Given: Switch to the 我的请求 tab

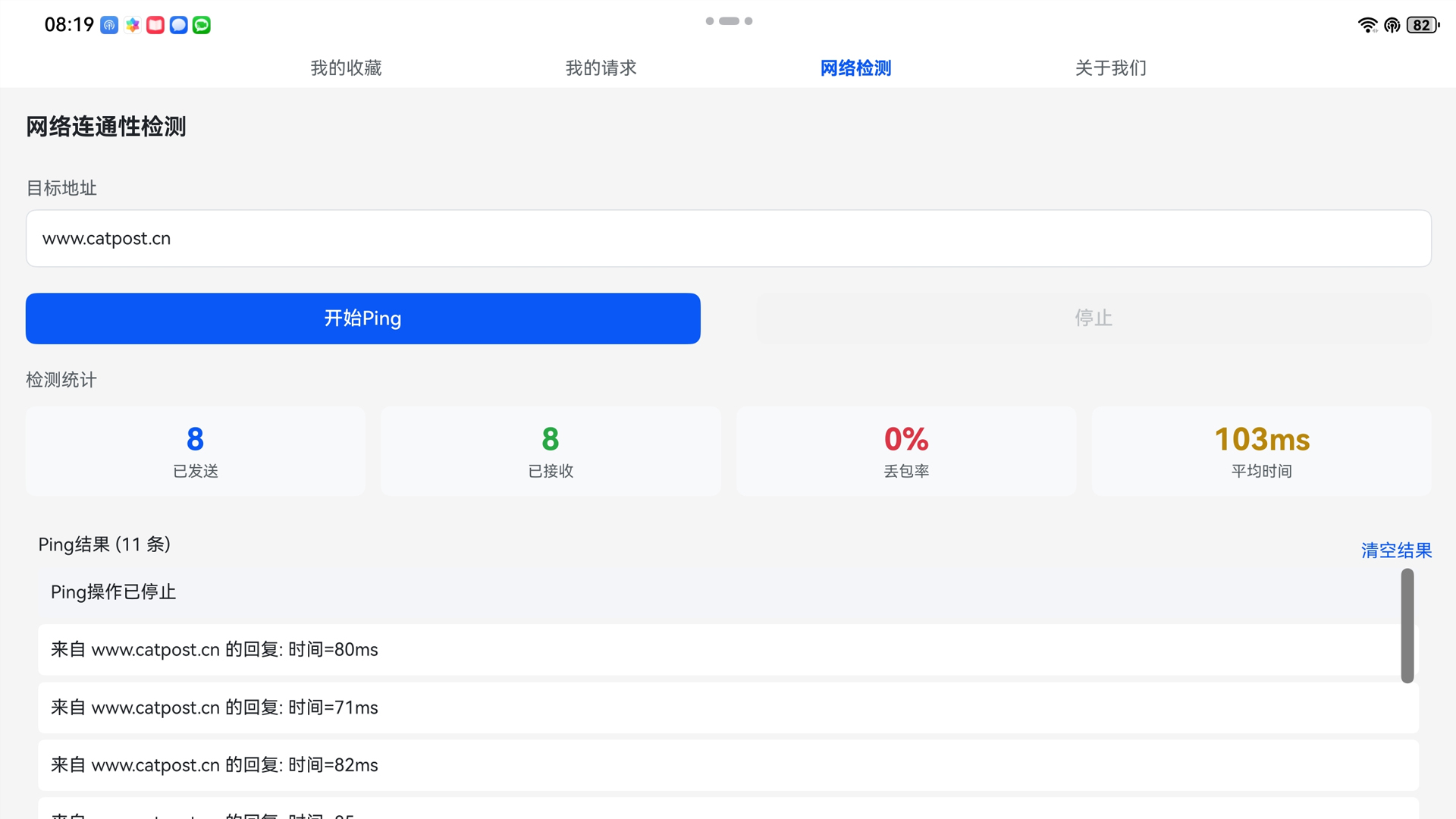Looking at the screenshot, I should [600, 67].
